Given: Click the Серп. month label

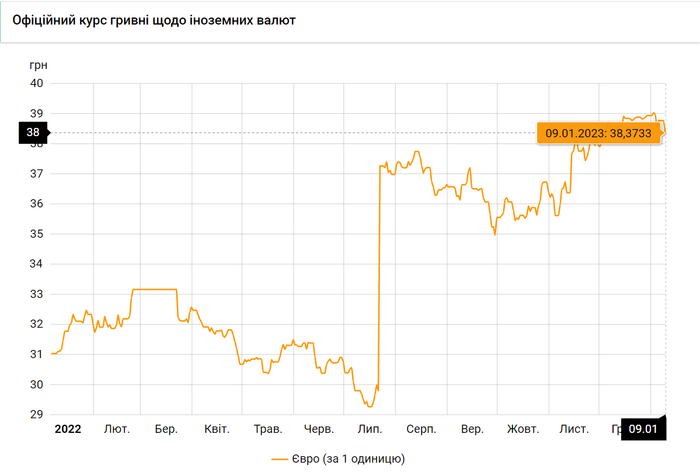Looking at the screenshot, I should (x=421, y=429).
